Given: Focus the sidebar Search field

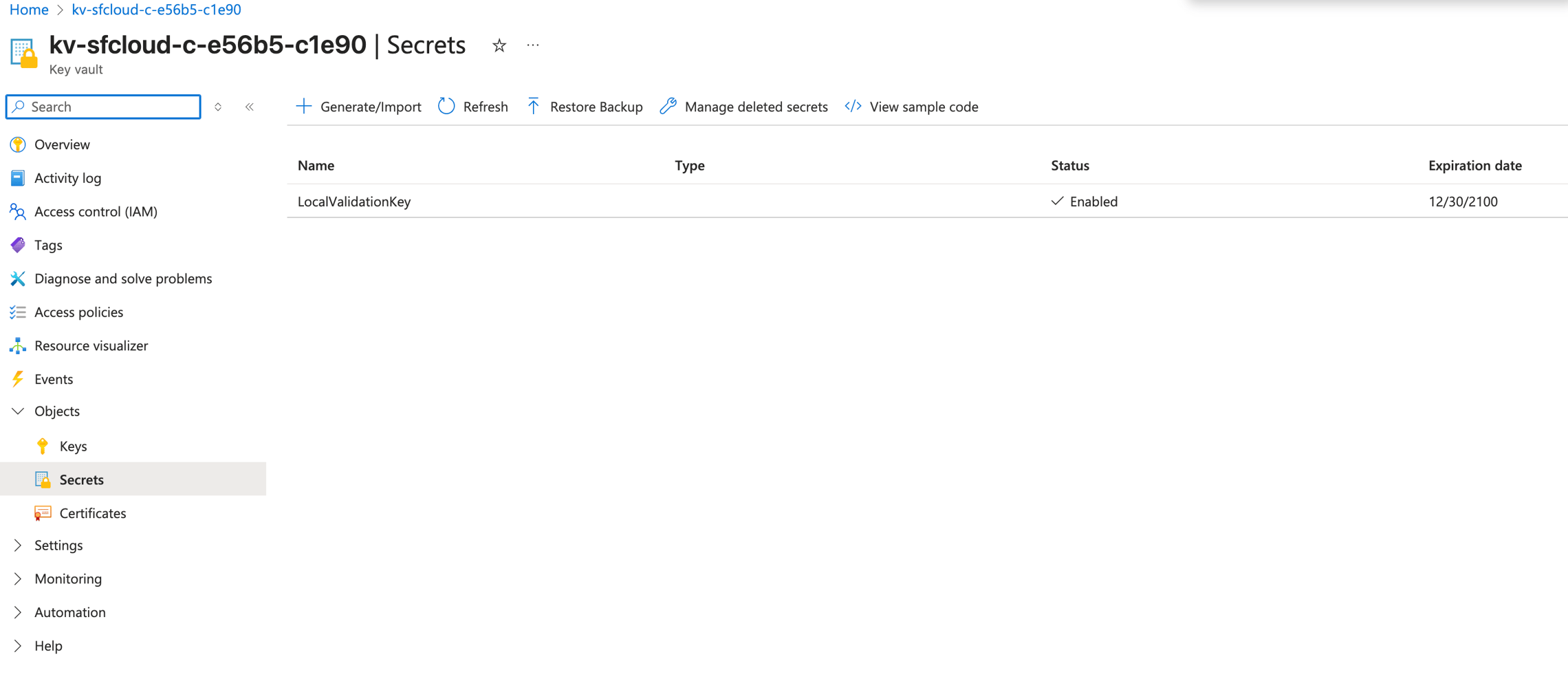Looking at the screenshot, I should coord(103,107).
